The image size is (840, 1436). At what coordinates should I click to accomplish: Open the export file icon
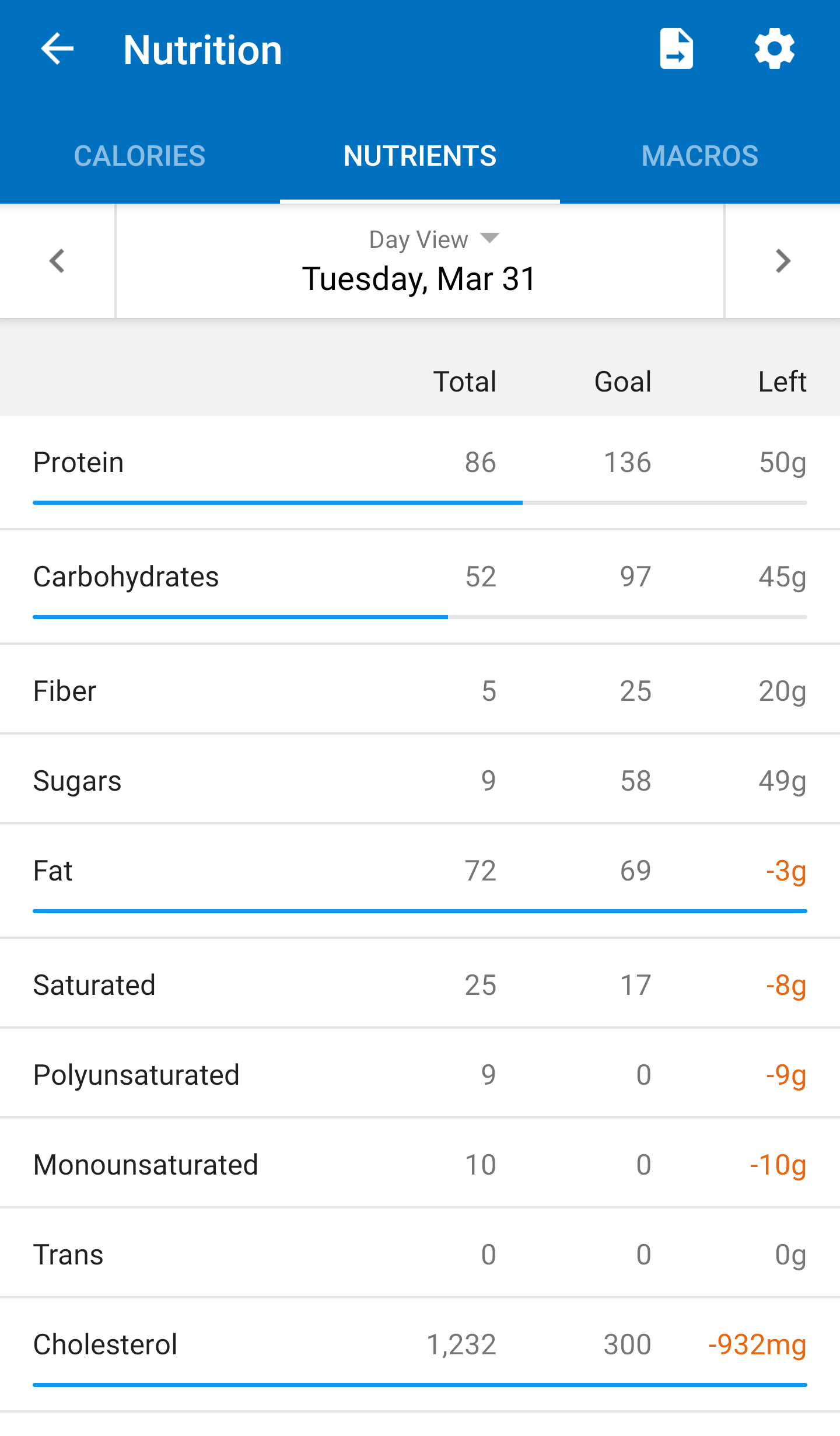coord(676,49)
